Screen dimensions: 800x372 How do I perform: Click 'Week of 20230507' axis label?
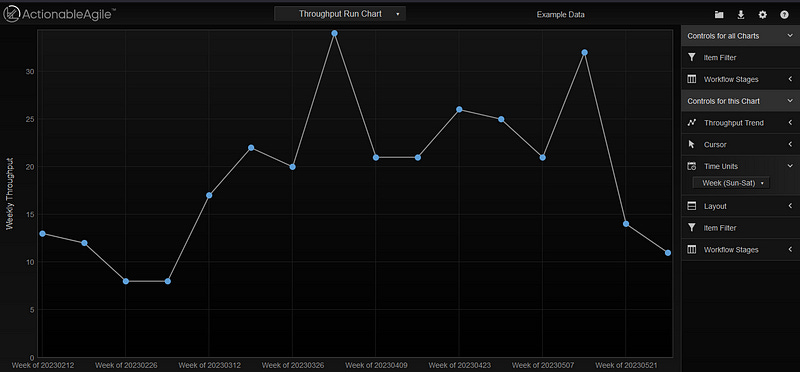coord(543,365)
